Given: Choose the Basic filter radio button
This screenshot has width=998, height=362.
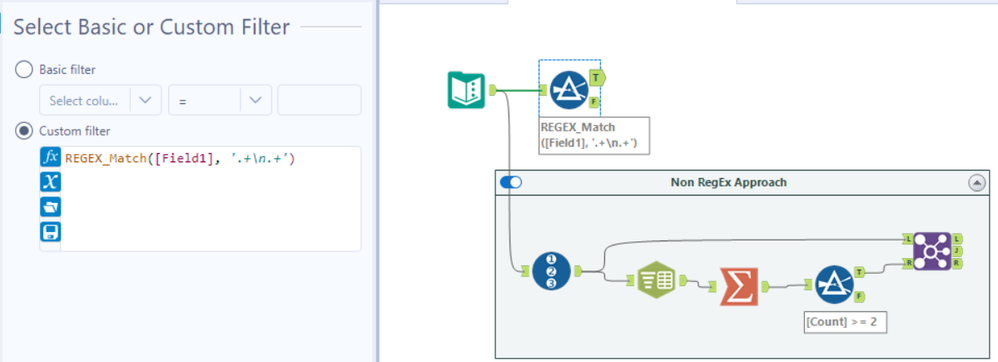Looking at the screenshot, I should pos(24,69).
